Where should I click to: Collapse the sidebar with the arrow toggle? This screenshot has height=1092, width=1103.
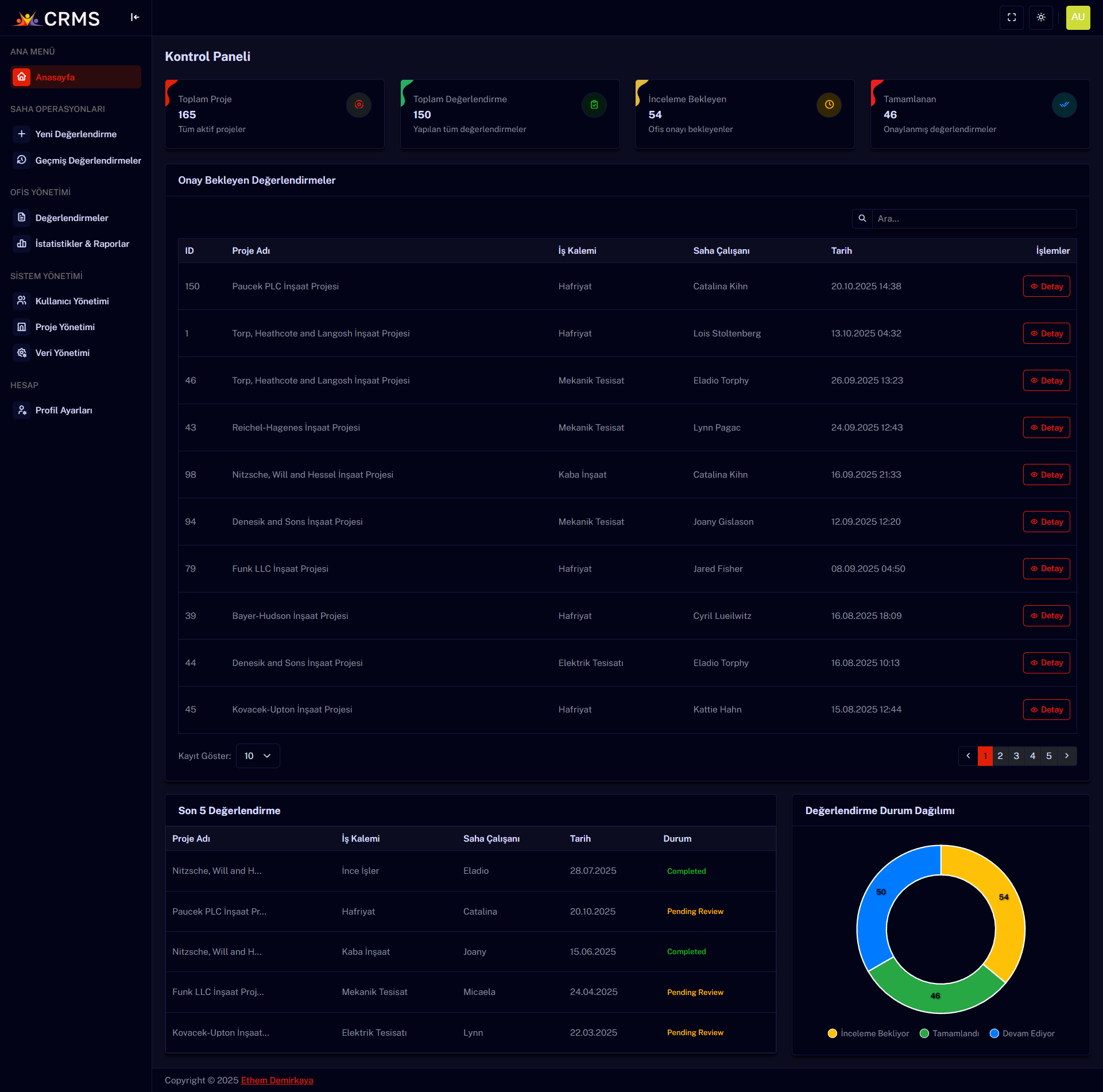[x=135, y=17]
